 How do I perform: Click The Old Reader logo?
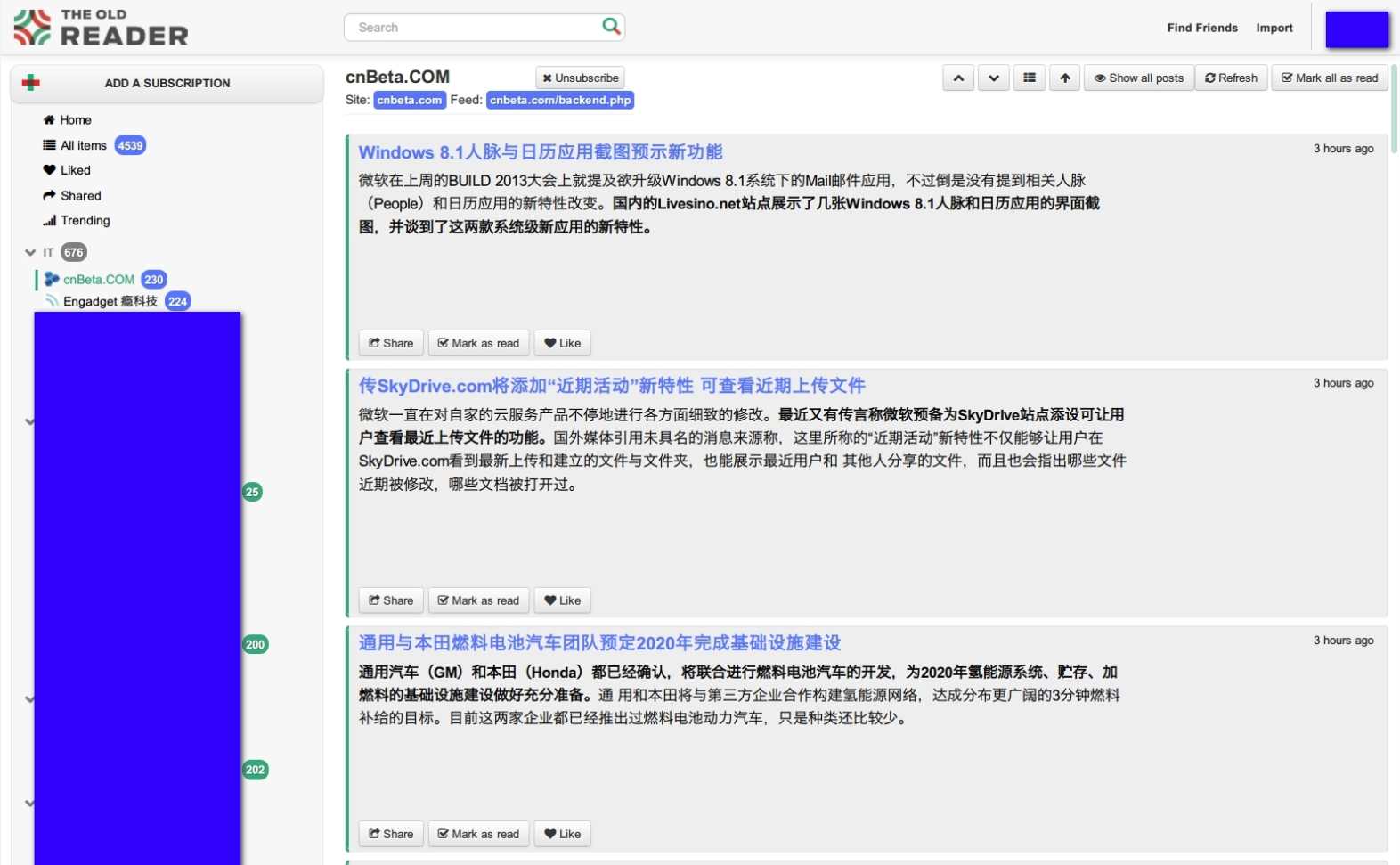point(101,28)
